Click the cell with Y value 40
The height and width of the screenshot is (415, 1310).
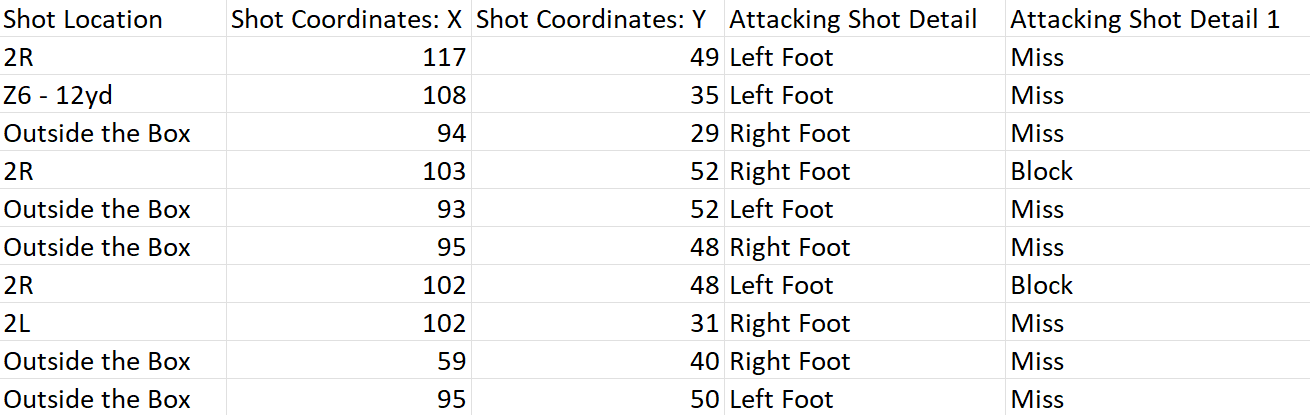click(x=598, y=361)
